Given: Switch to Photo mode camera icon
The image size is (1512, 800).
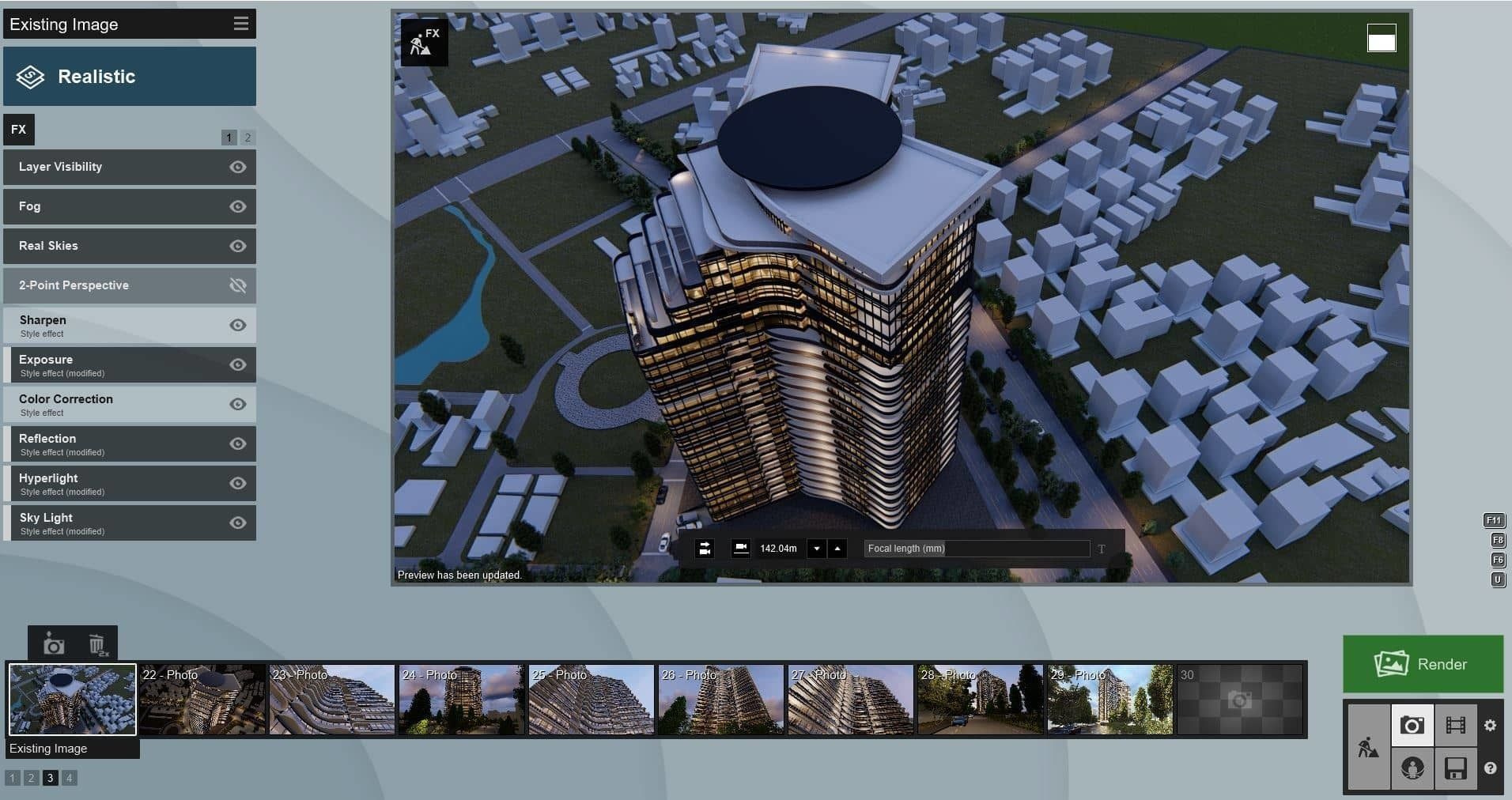Looking at the screenshot, I should coord(1412,725).
